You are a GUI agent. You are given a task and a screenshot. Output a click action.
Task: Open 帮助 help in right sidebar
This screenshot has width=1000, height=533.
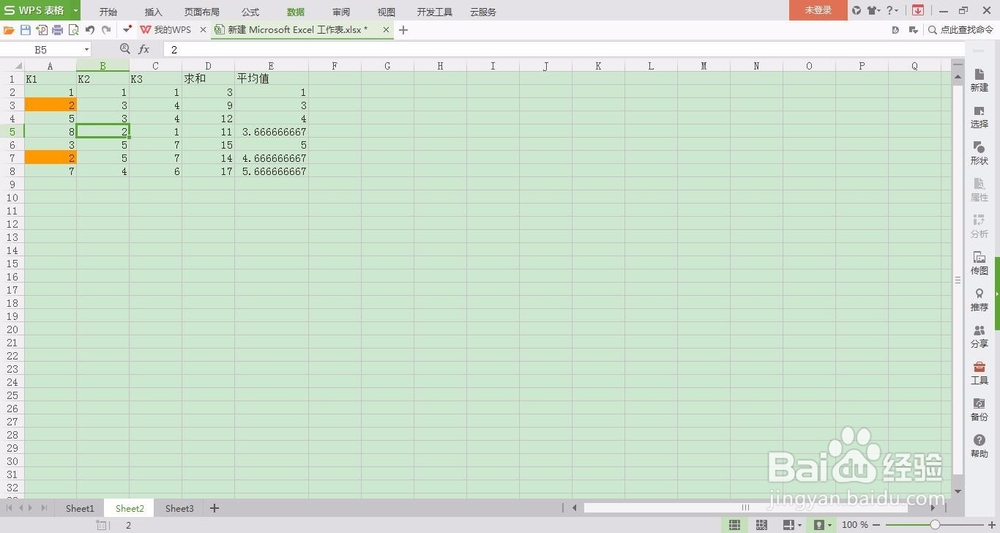(x=979, y=446)
